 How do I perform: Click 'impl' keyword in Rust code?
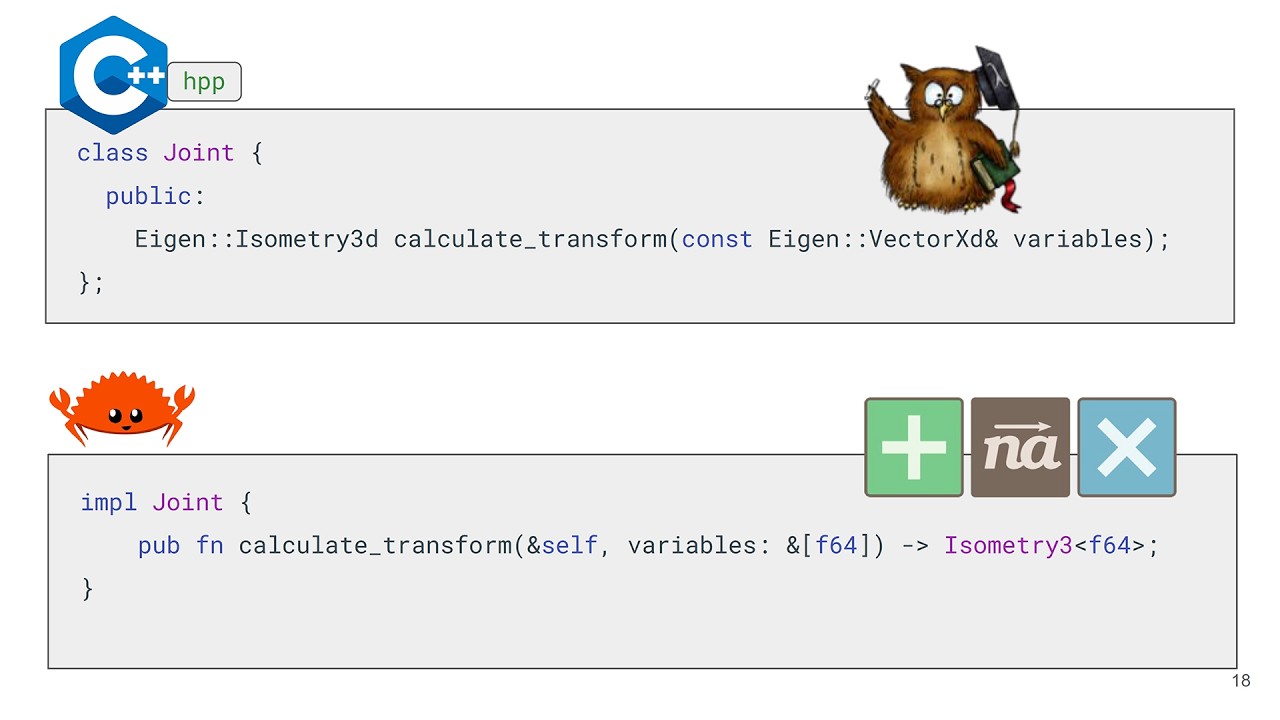point(108,502)
